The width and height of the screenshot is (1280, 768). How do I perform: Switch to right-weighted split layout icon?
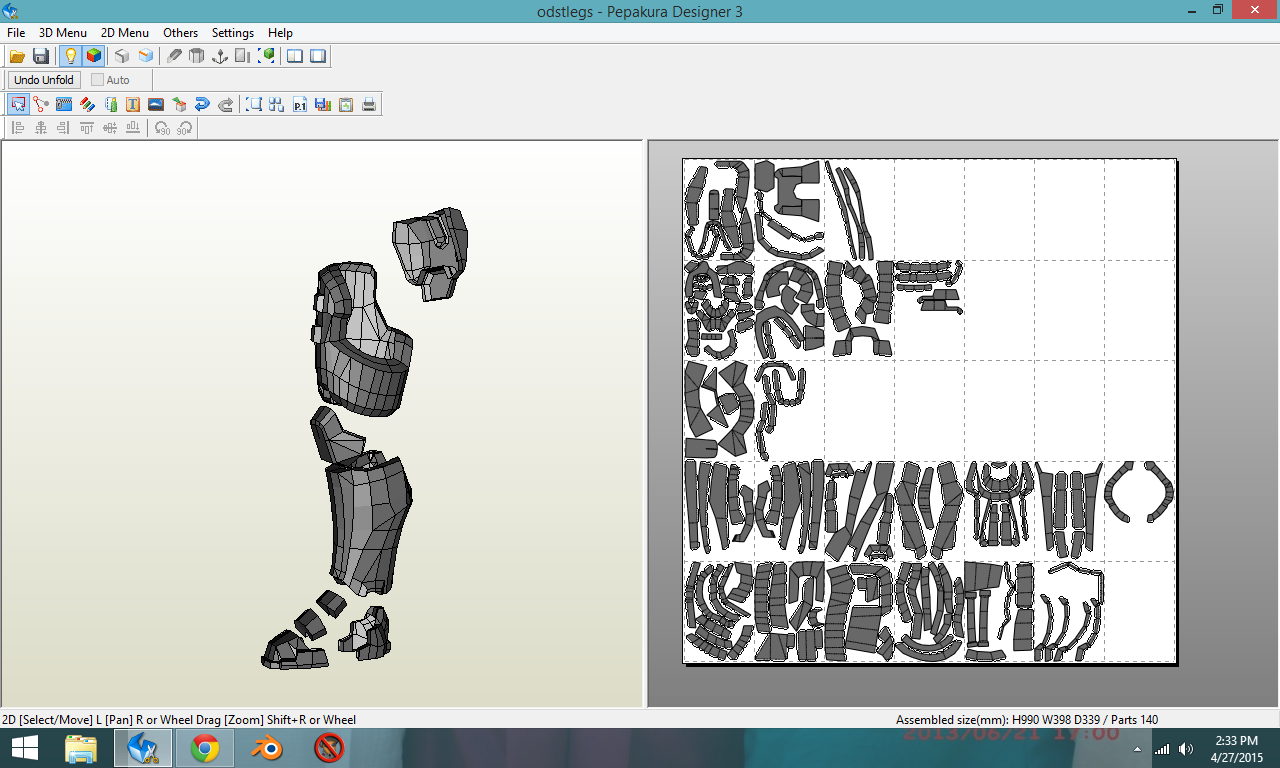[x=318, y=56]
